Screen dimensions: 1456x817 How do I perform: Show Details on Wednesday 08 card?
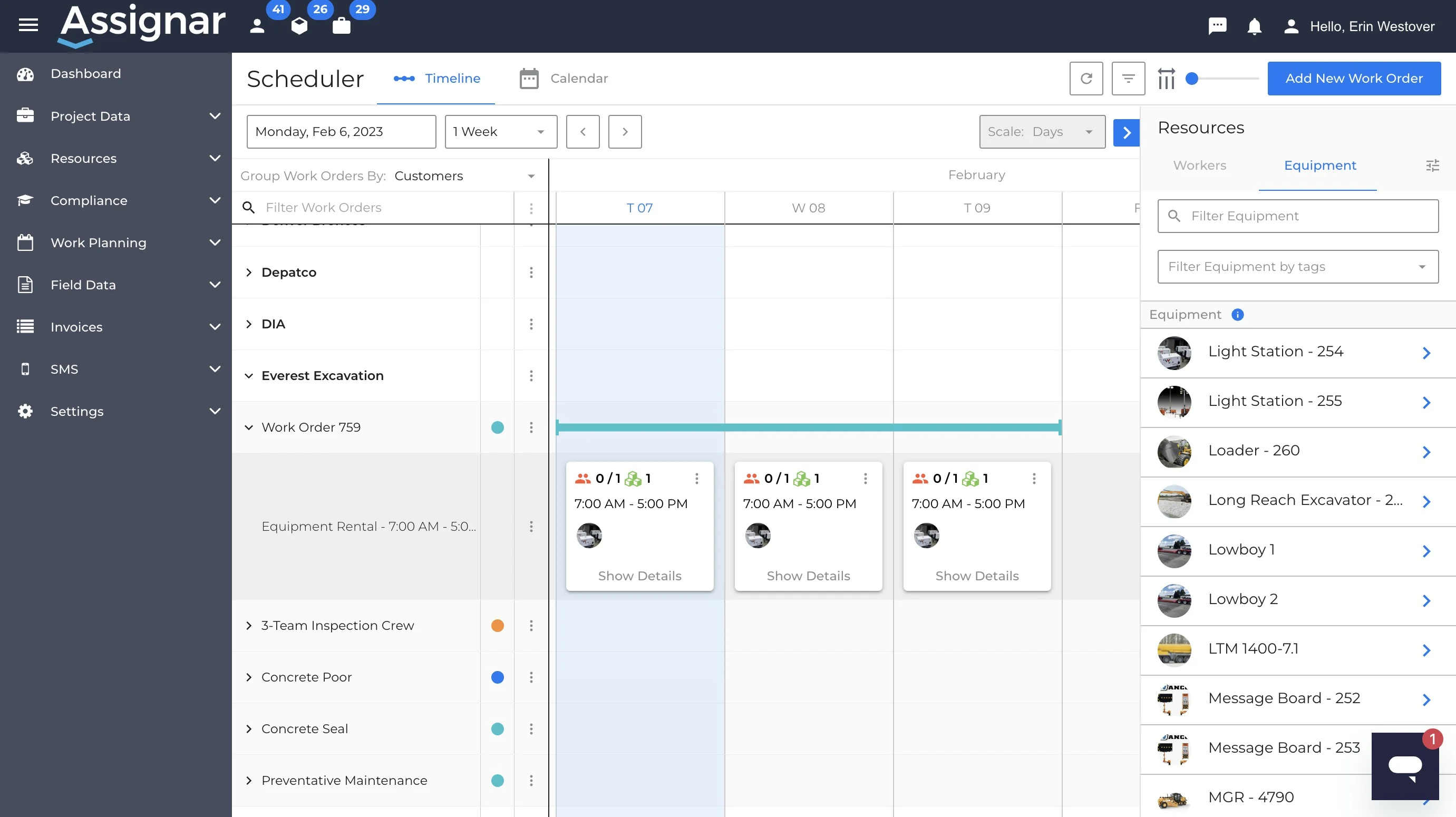tap(808, 576)
